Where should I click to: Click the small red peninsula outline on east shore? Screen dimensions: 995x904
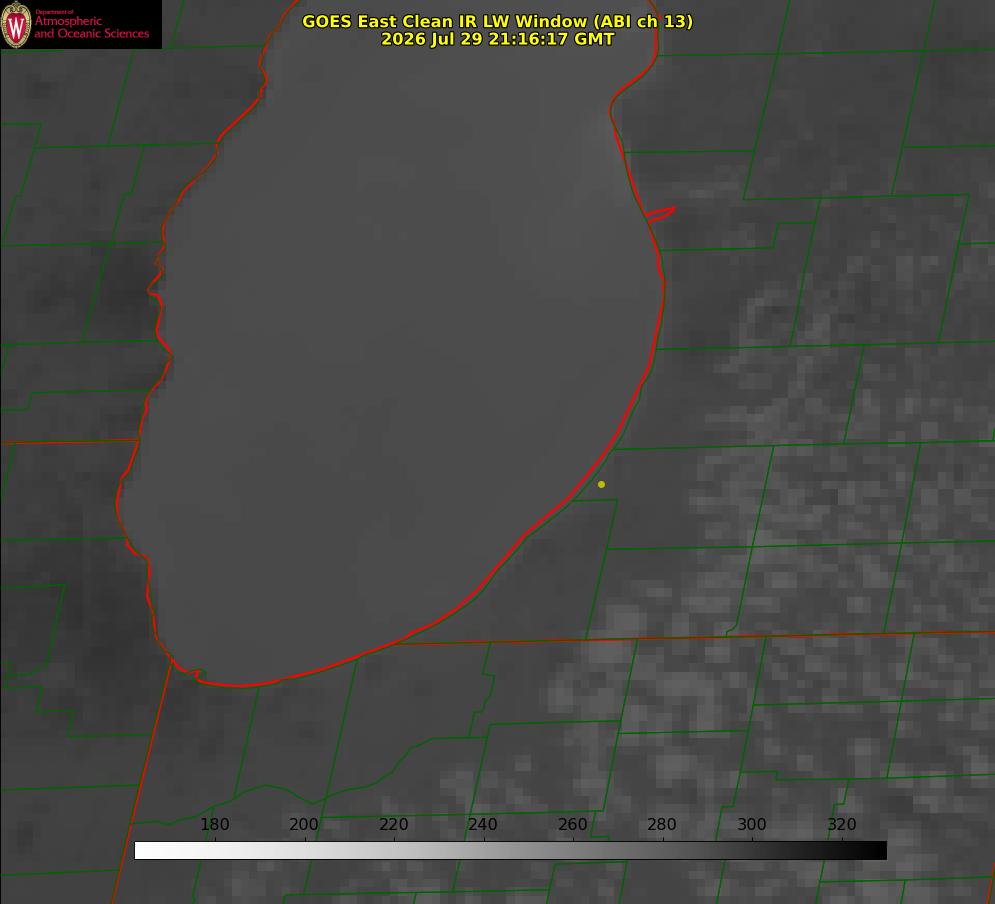coord(660,213)
